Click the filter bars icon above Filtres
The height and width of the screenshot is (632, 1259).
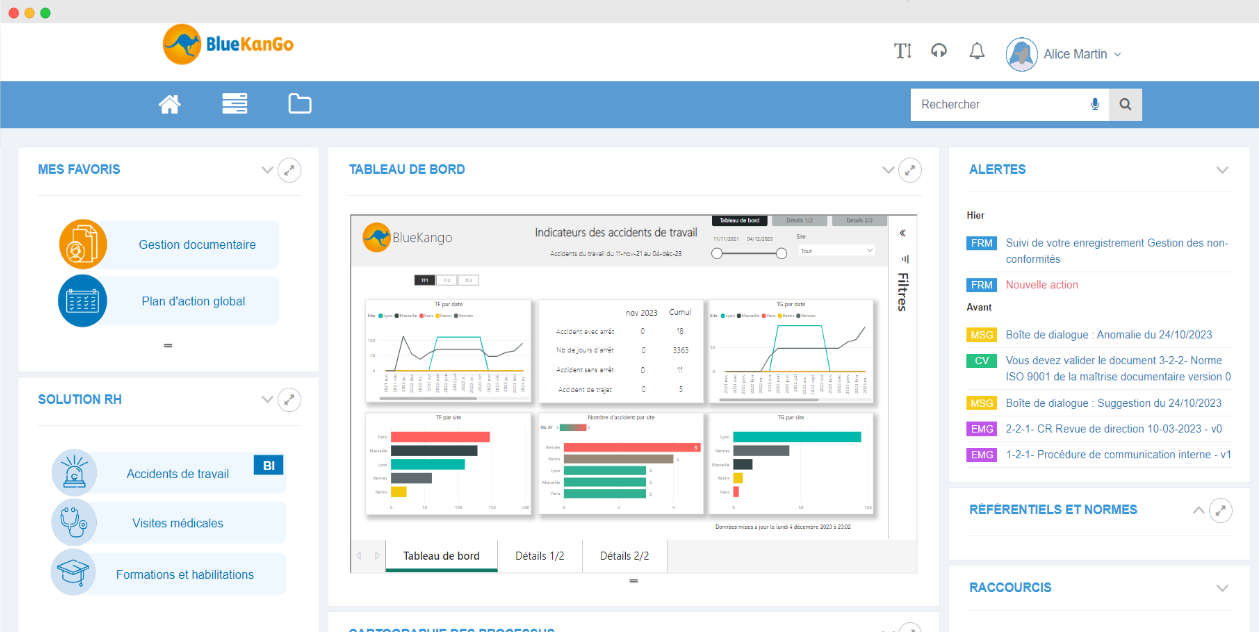click(x=904, y=259)
